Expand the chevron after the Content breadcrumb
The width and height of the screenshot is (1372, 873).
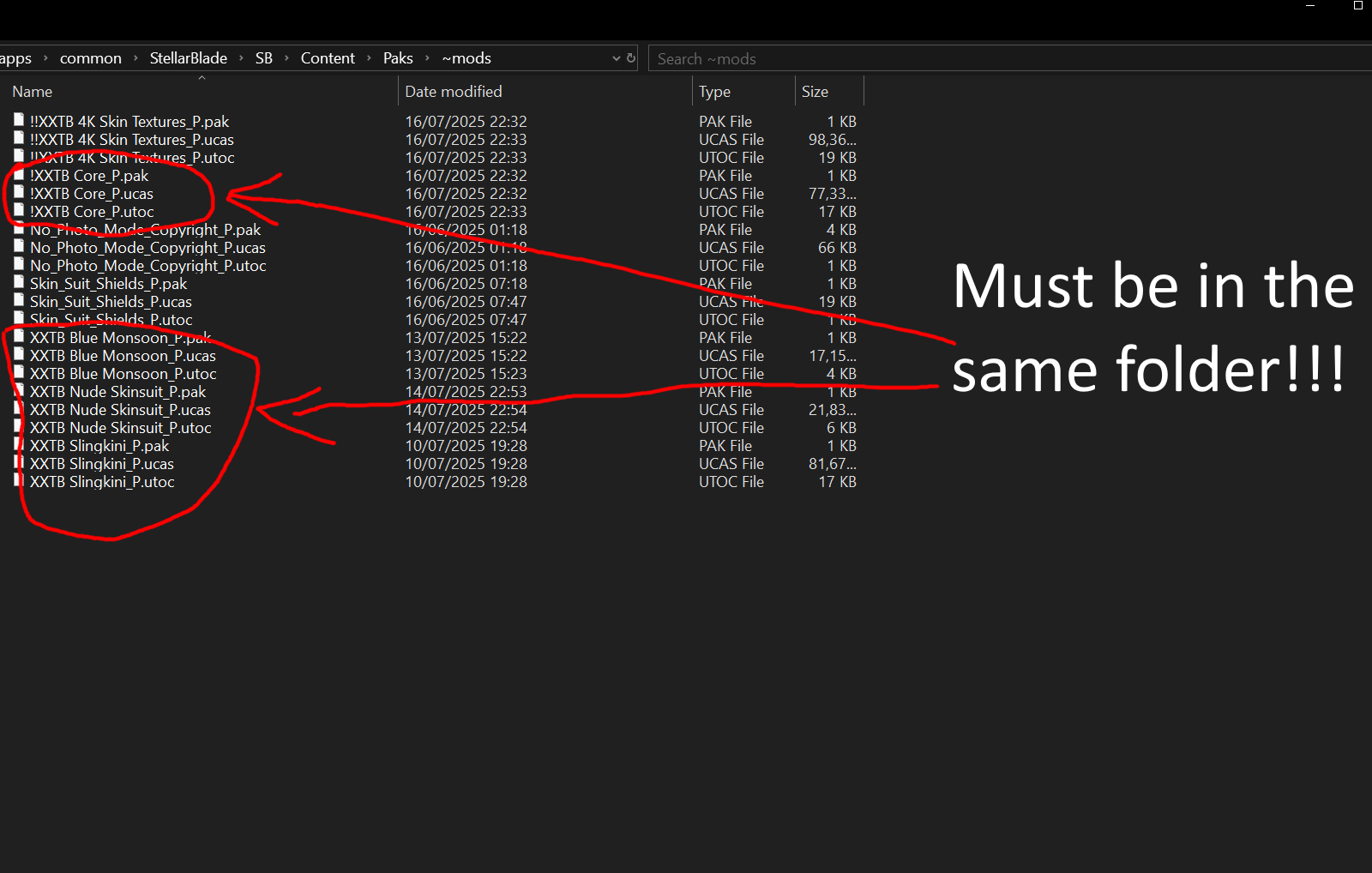tap(369, 58)
